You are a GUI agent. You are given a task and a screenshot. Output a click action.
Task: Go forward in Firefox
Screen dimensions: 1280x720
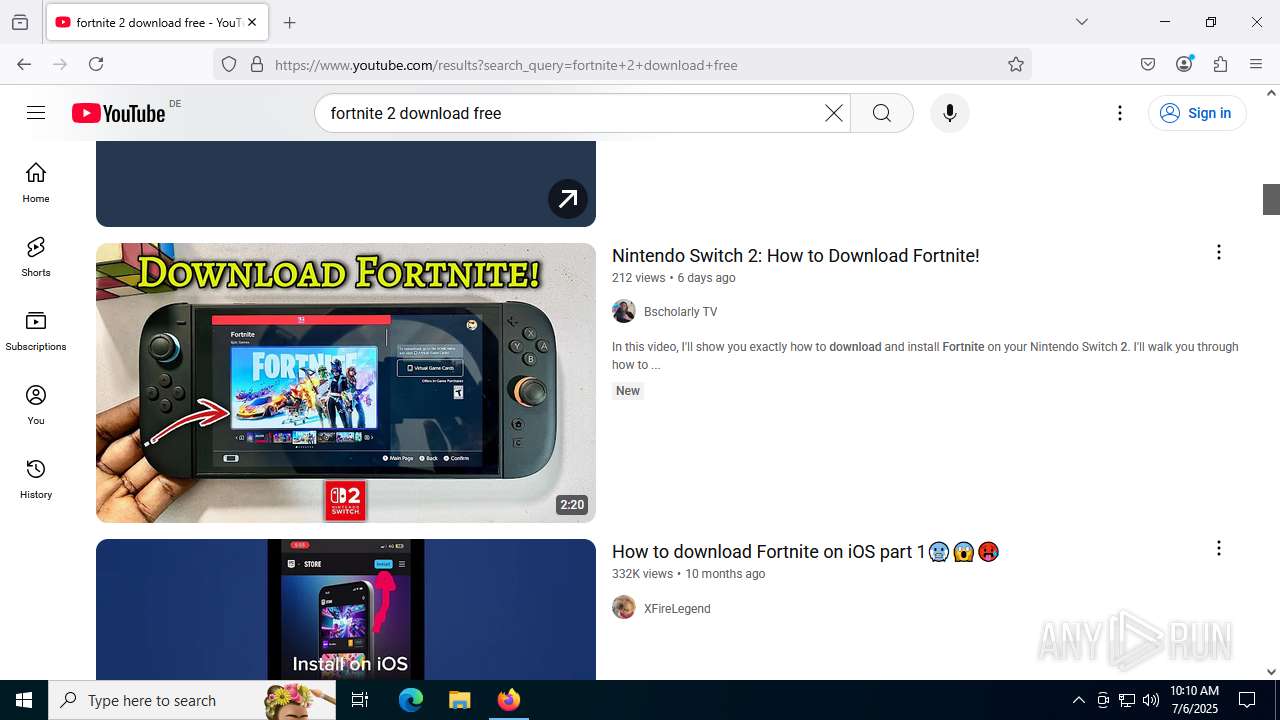coord(60,64)
